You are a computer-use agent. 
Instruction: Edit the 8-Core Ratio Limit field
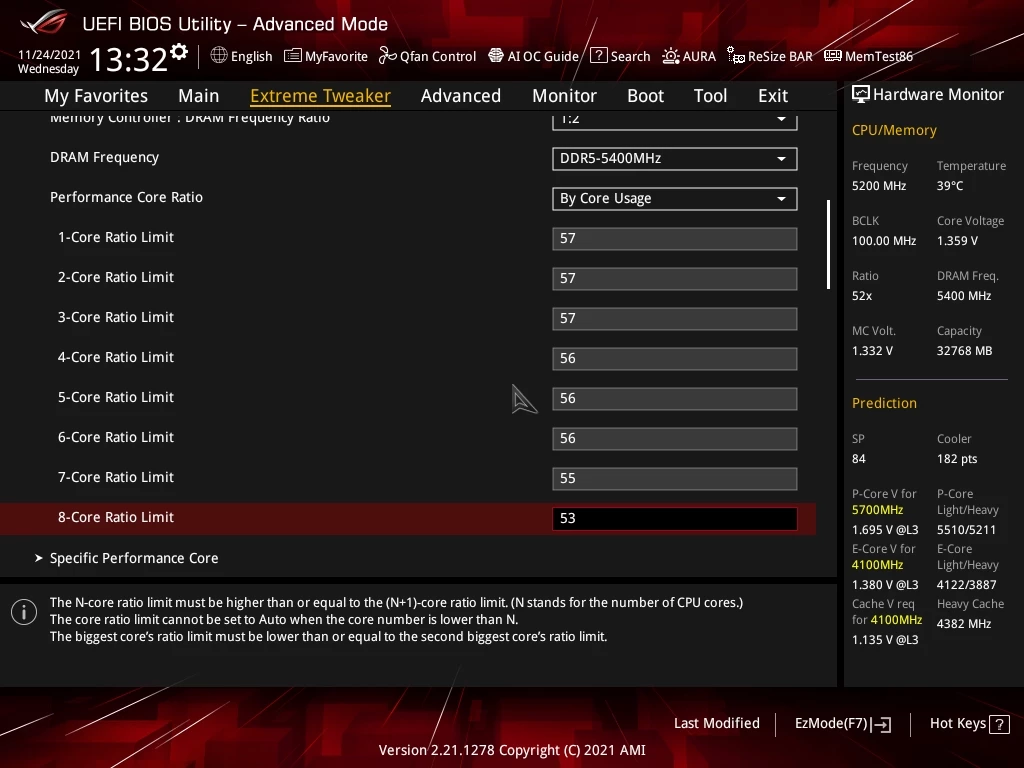(675, 519)
